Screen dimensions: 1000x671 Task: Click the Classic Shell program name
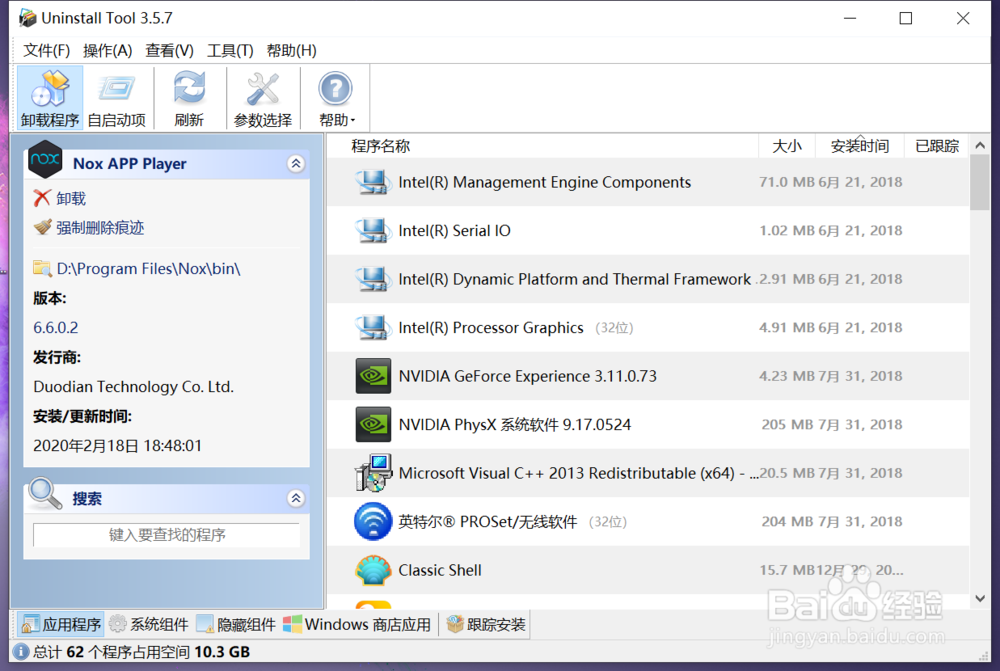(x=440, y=570)
